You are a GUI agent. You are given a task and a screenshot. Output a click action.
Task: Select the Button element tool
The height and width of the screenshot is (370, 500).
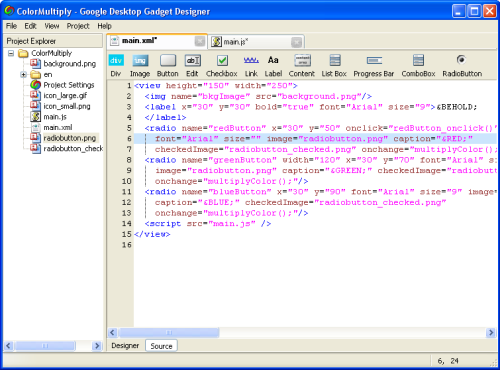[168, 66]
